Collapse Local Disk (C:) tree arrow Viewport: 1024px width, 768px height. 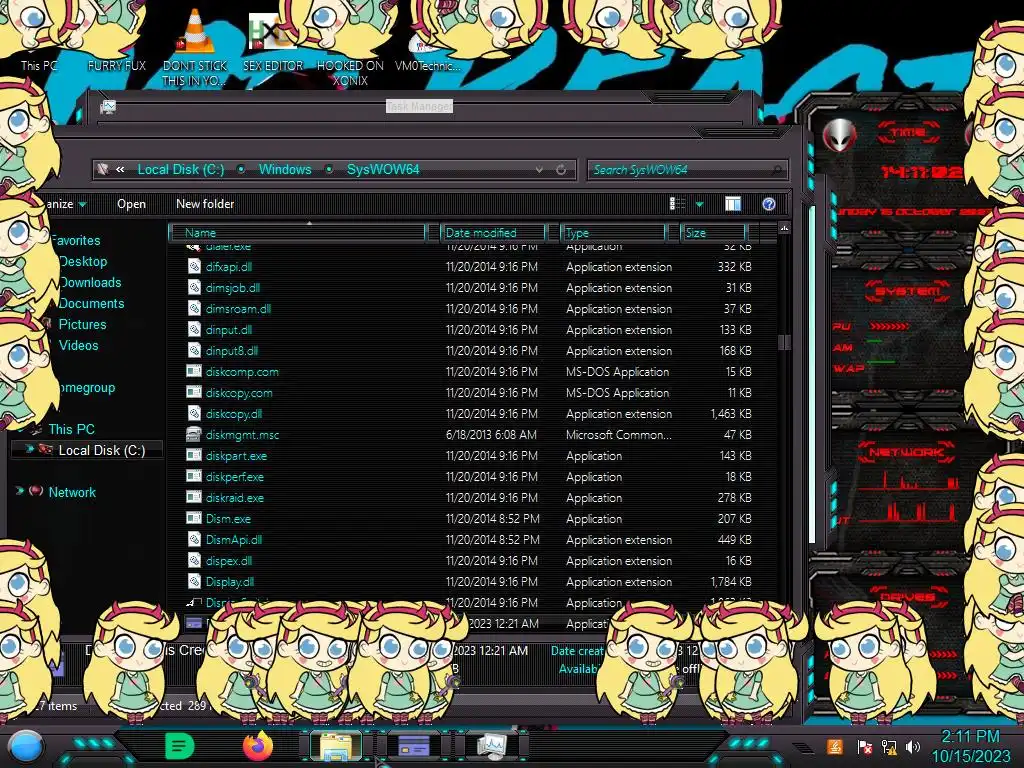click(29, 449)
